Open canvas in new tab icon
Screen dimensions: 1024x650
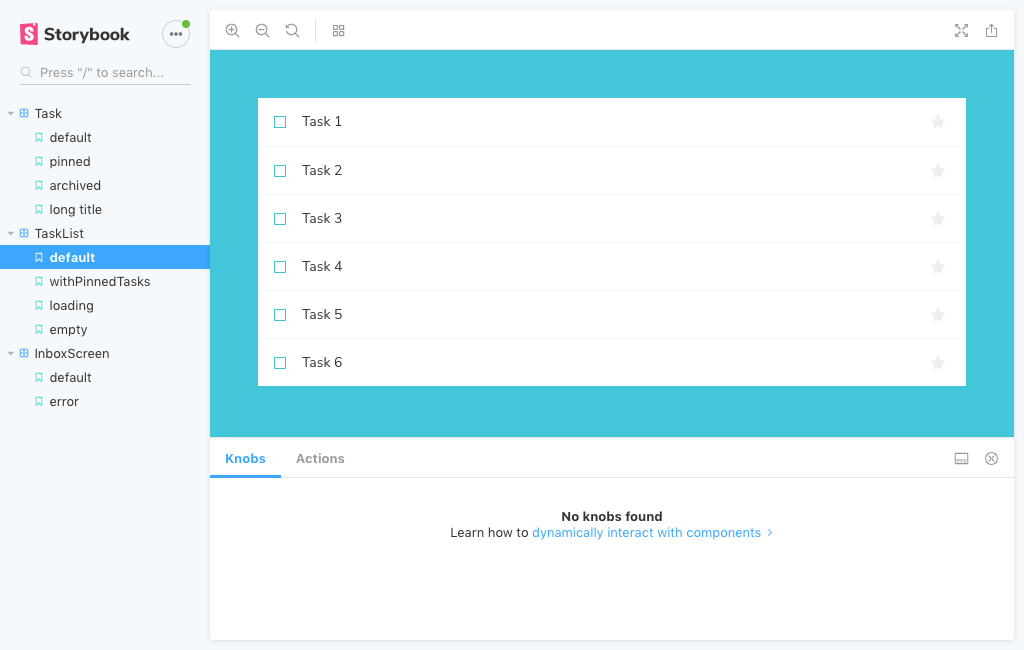point(991,31)
